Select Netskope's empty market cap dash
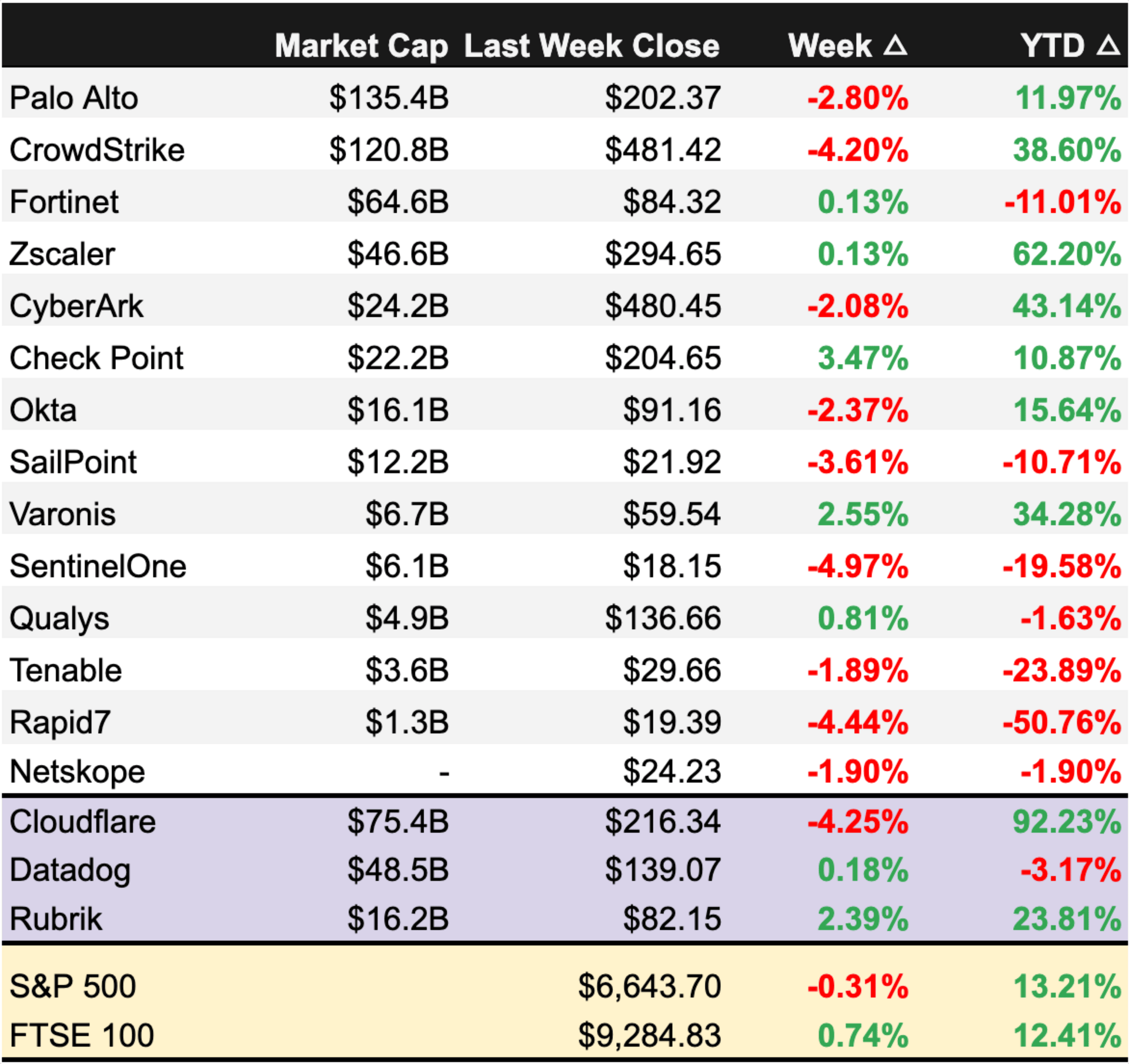This screenshot has height=1064, width=1129. point(444,772)
